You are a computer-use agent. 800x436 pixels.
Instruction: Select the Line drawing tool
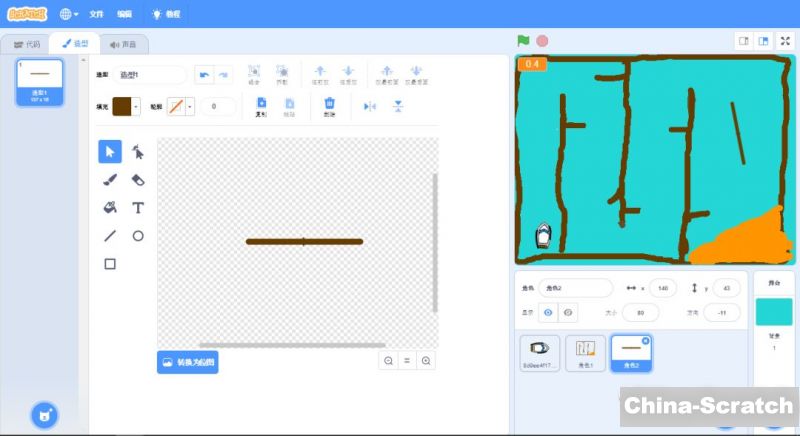point(110,236)
